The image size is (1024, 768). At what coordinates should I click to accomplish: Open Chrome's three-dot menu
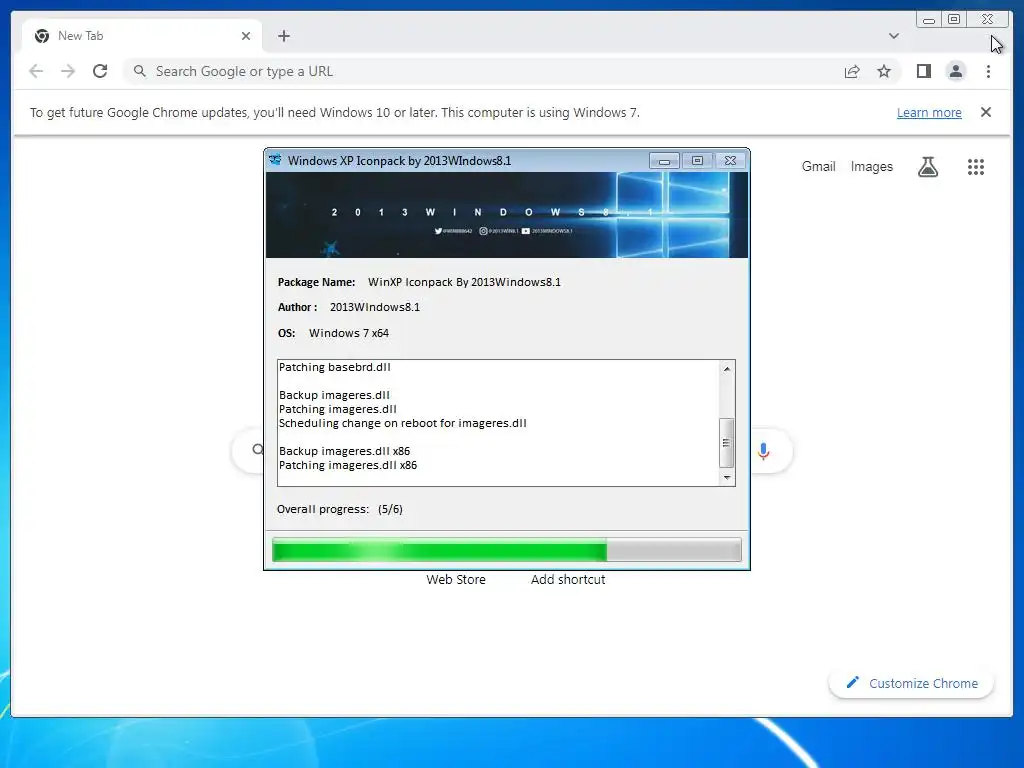pos(988,71)
